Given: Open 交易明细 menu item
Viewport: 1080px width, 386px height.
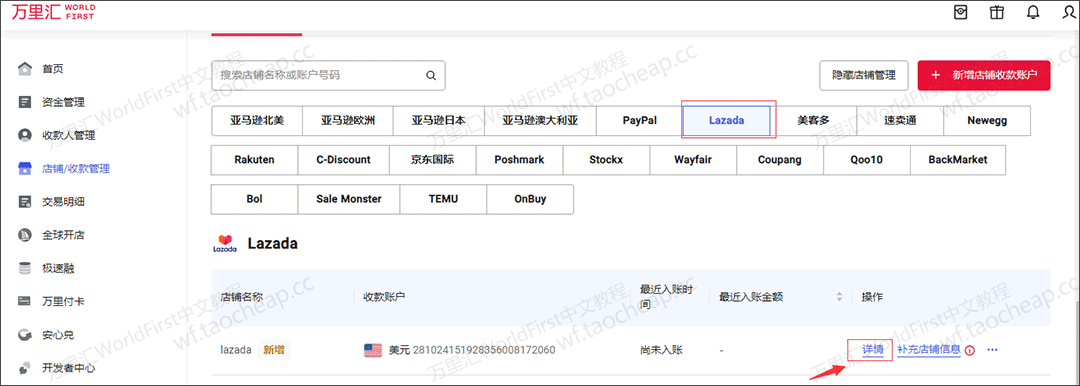Looking at the screenshot, I should pos(63,202).
